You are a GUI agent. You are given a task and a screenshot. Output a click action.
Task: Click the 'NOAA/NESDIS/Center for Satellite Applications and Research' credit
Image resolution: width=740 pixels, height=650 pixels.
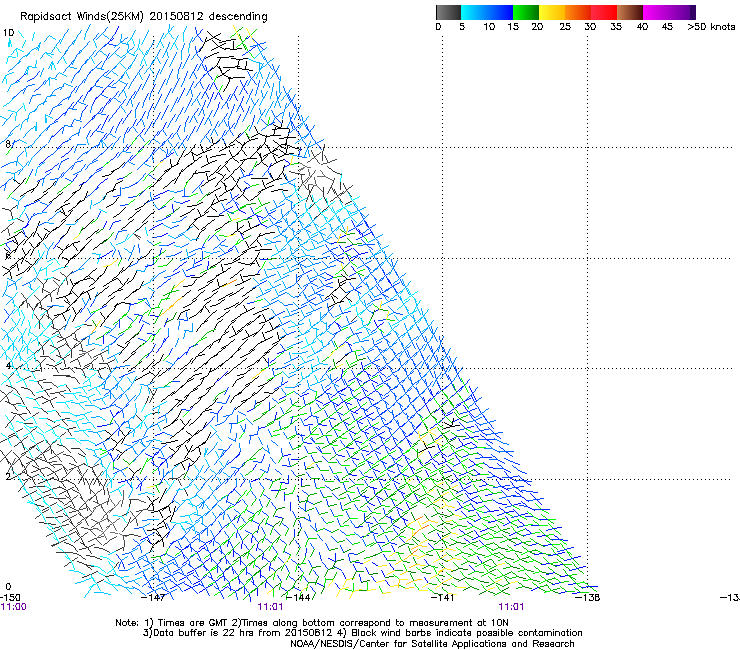pos(432,644)
